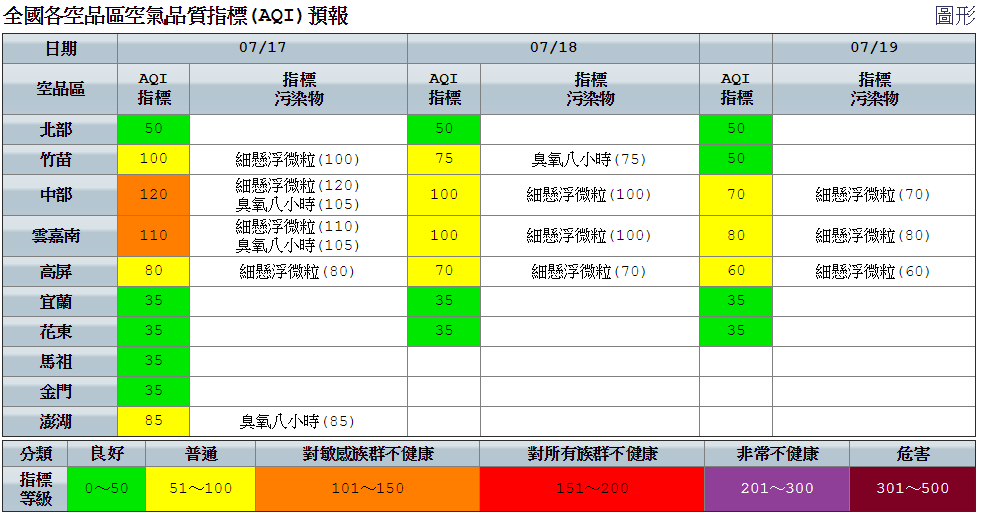This screenshot has height=514, width=982.
Task: Select the 07/19 date column header
Action: 874,48
